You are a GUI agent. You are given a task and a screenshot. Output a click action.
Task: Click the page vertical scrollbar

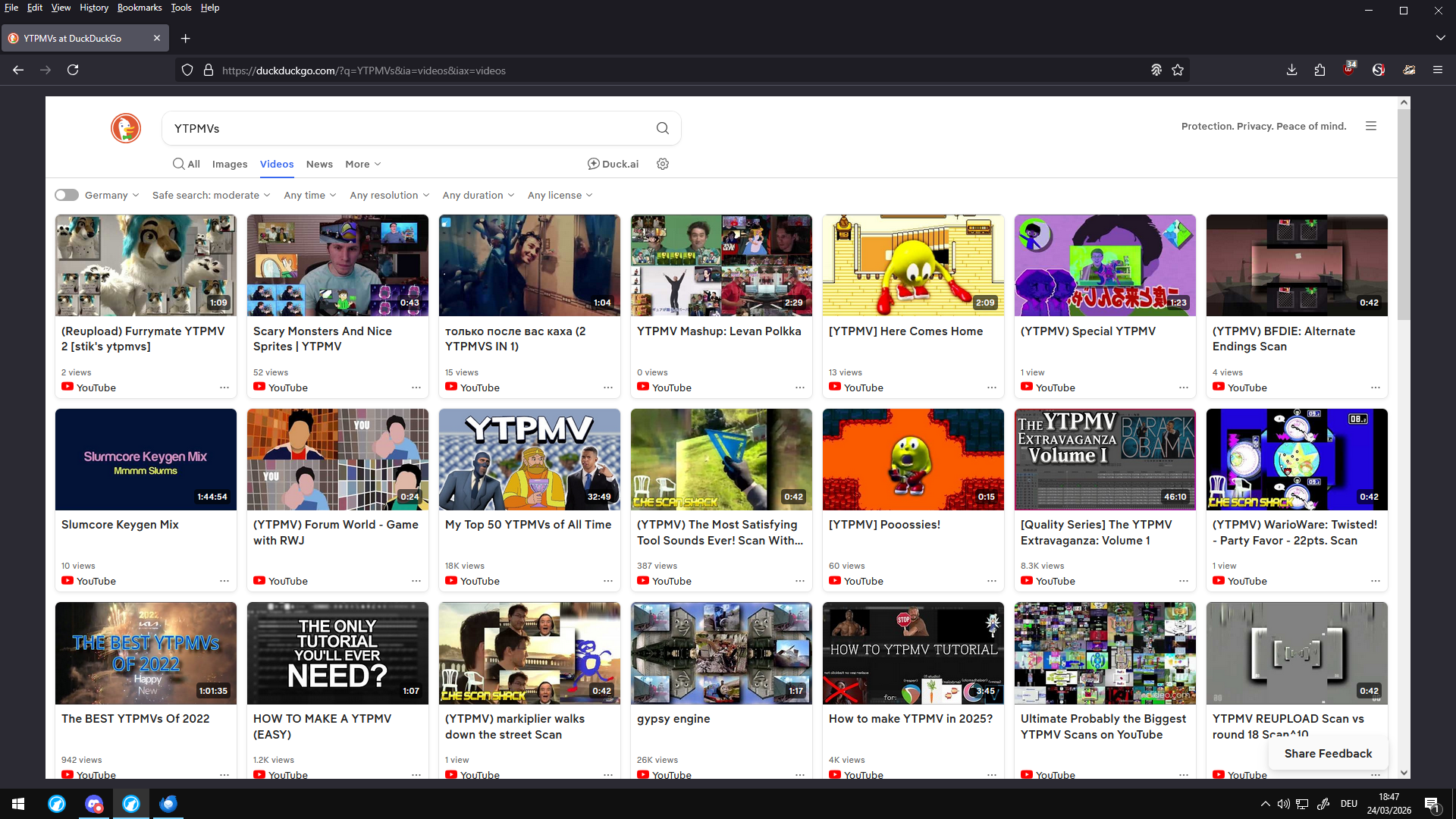(x=1404, y=437)
